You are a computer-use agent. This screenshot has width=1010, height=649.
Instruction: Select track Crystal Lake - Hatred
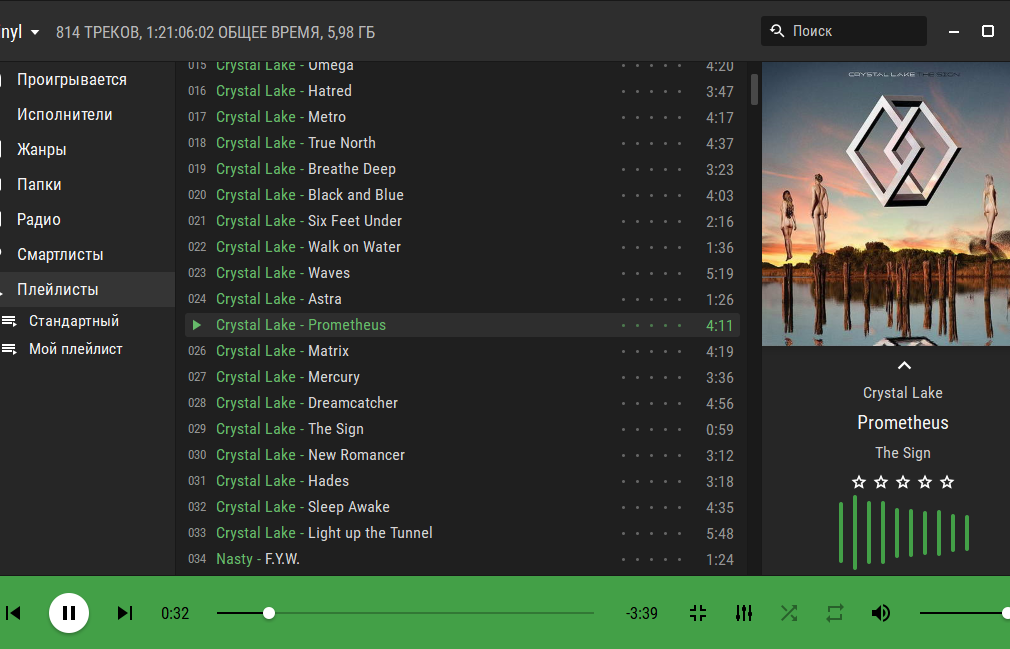point(462,91)
